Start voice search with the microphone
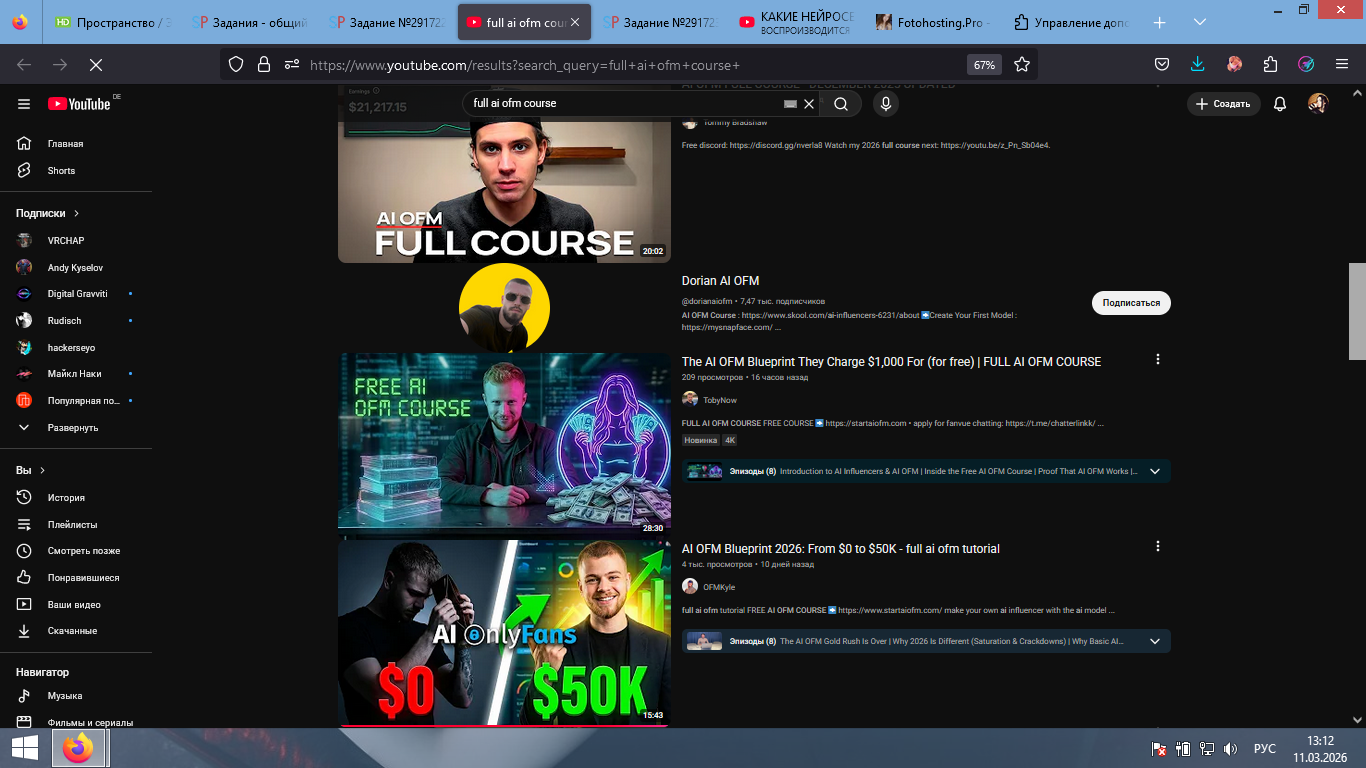Viewport: 1366px width, 768px height. [885, 104]
